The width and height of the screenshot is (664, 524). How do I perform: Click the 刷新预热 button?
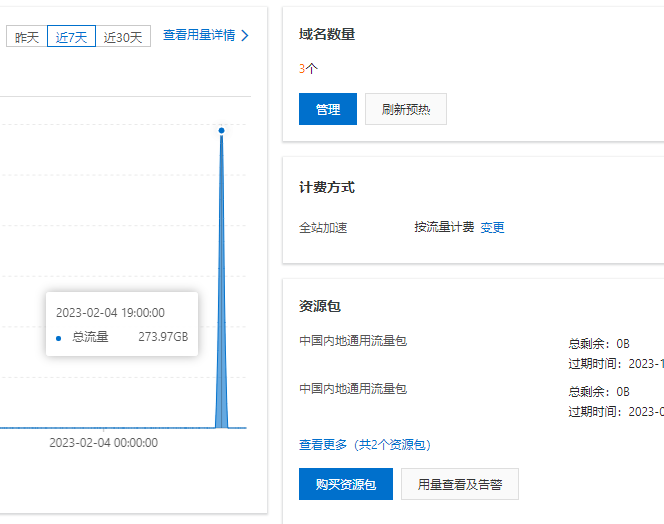(x=405, y=110)
